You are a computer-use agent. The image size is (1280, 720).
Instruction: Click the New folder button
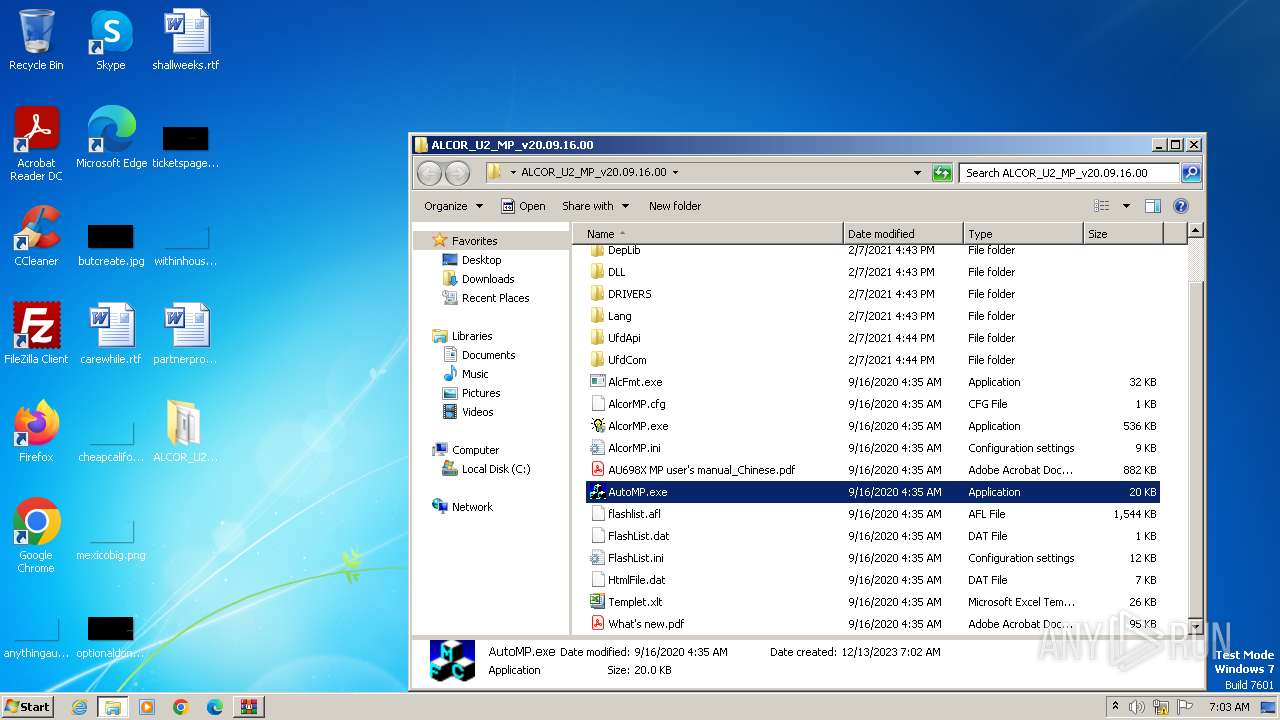click(x=675, y=206)
